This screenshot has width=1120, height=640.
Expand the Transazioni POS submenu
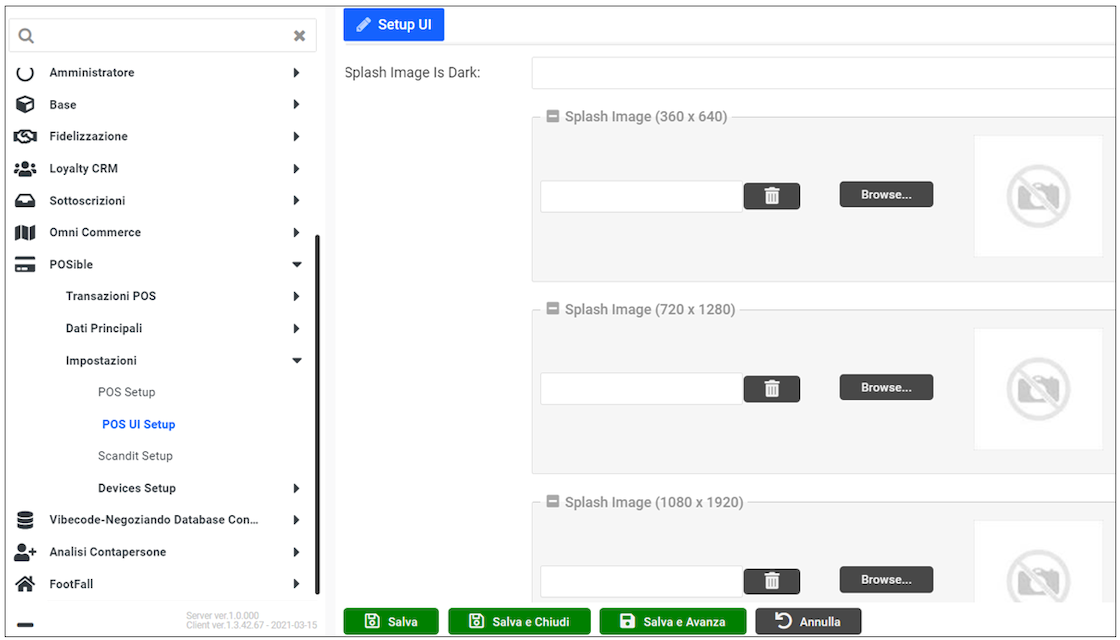point(297,297)
